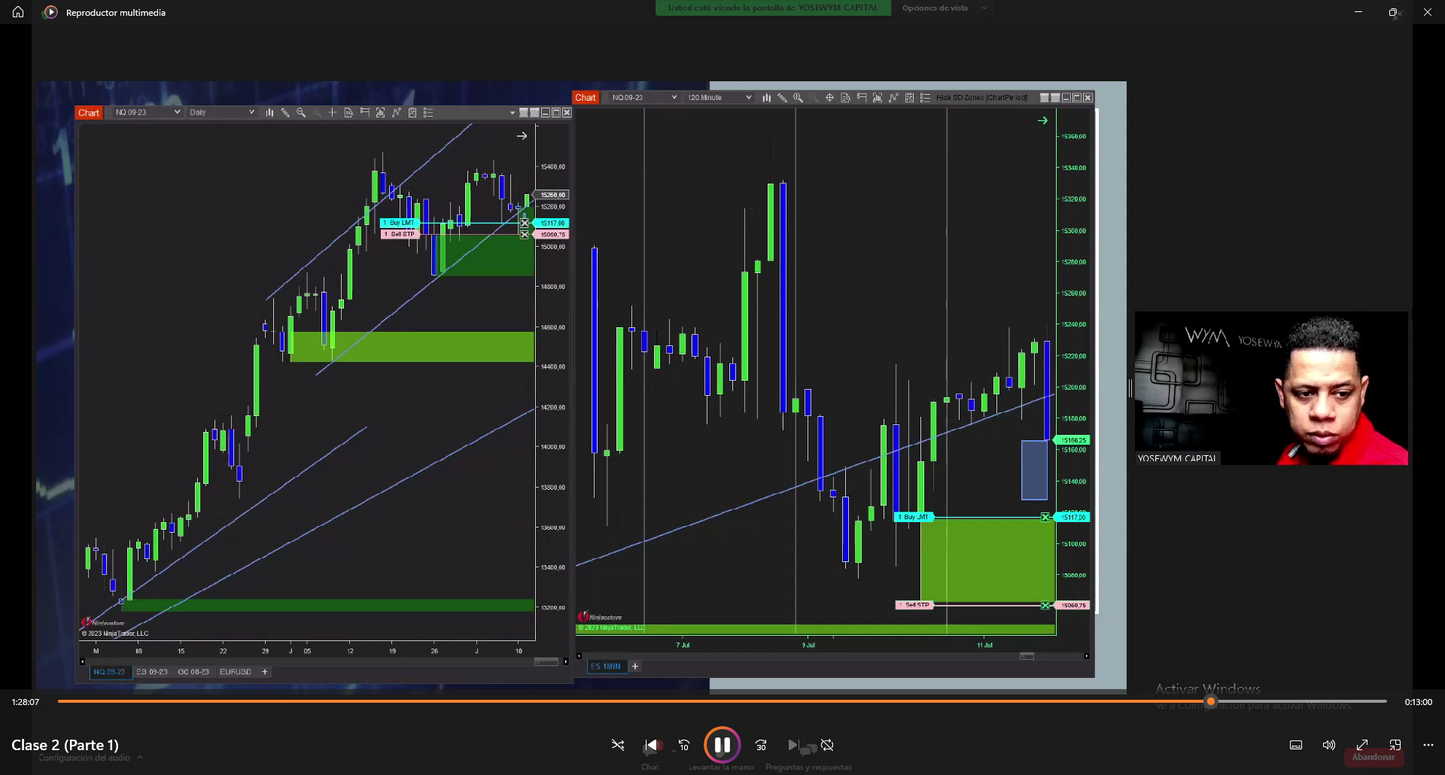Screen dimensions: 1445x775
Task: Click zoom in magnifier in 120 Minute chart
Action: [x=798, y=98]
